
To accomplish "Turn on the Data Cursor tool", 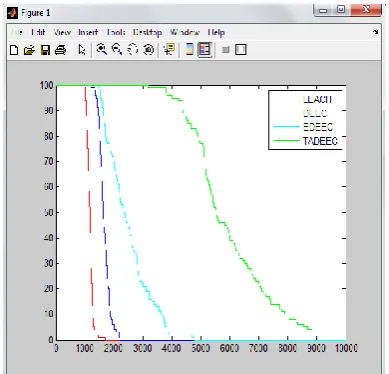I will (169, 50).
